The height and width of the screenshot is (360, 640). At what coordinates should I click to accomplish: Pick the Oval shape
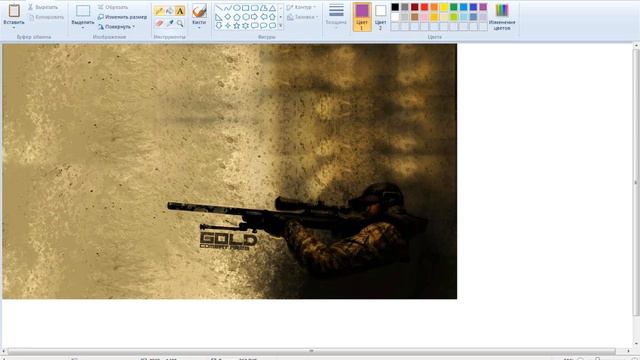pos(237,8)
